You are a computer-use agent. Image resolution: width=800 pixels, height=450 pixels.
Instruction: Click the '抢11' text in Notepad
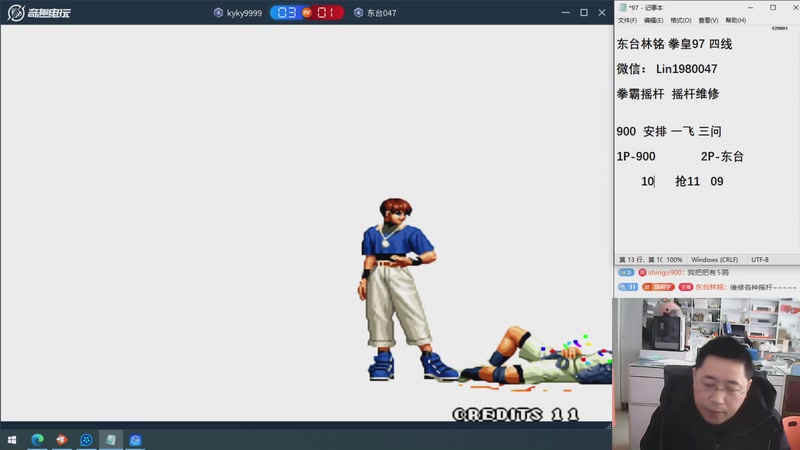click(x=687, y=182)
